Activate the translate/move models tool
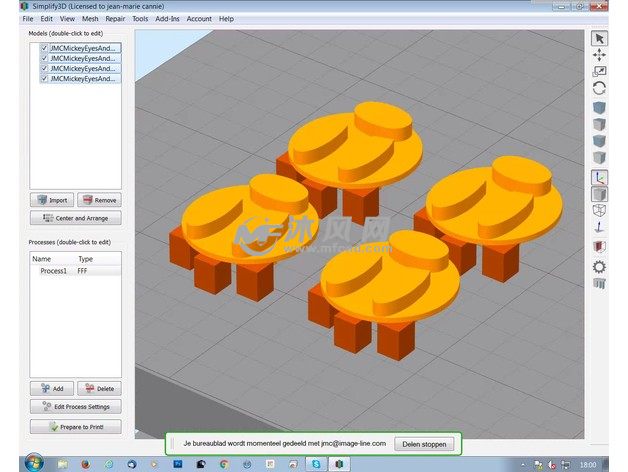Viewport: 628px width, 472px height. pos(599,55)
